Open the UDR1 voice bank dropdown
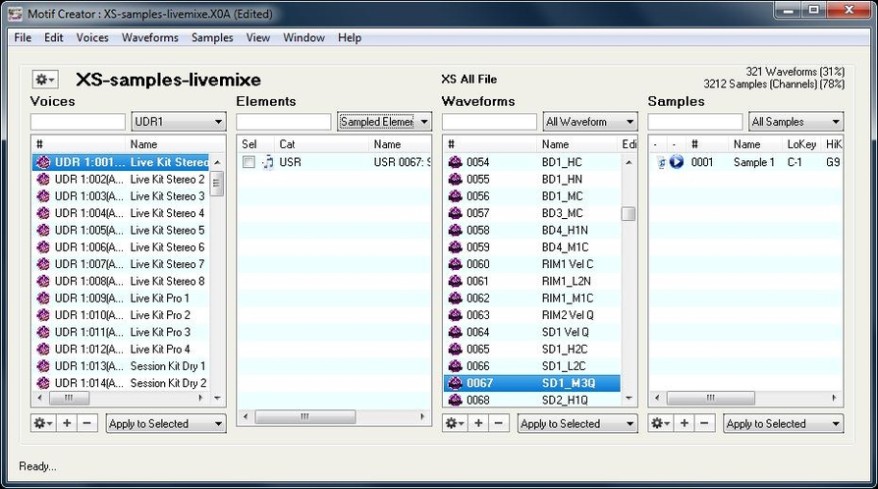Viewport: 878px width, 489px height. (179, 122)
